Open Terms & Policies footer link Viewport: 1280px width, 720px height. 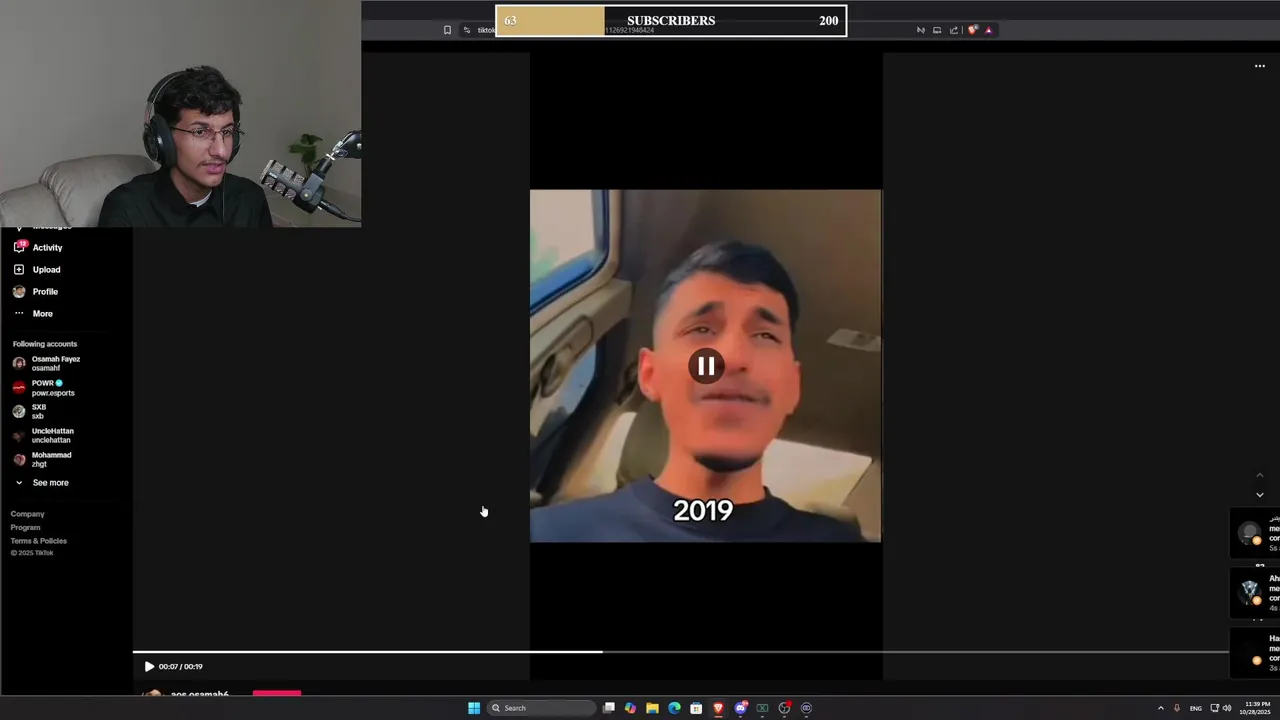[39, 541]
